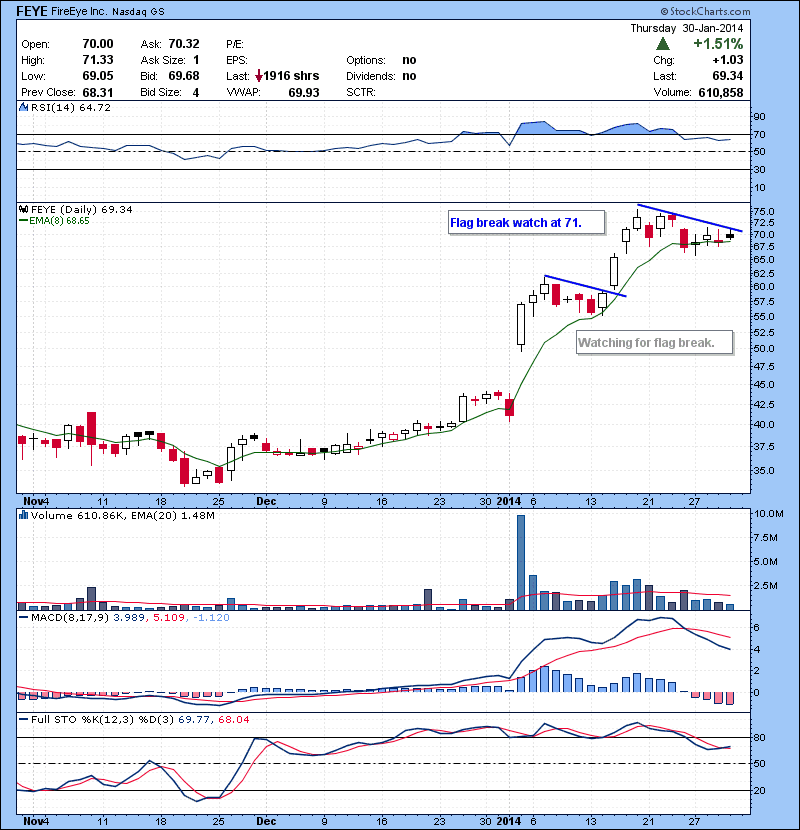
Task: Click the 'Watching for flag break.' annotation box
Action: click(654, 342)
